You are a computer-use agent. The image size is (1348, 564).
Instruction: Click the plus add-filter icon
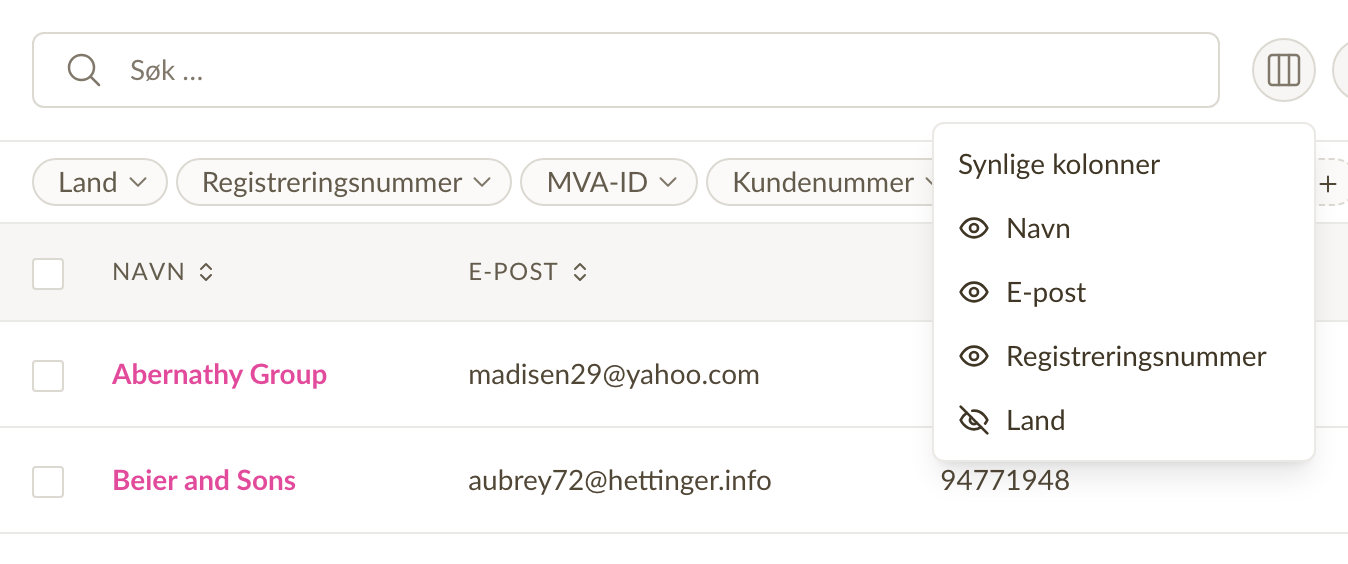coord(1328,183)
